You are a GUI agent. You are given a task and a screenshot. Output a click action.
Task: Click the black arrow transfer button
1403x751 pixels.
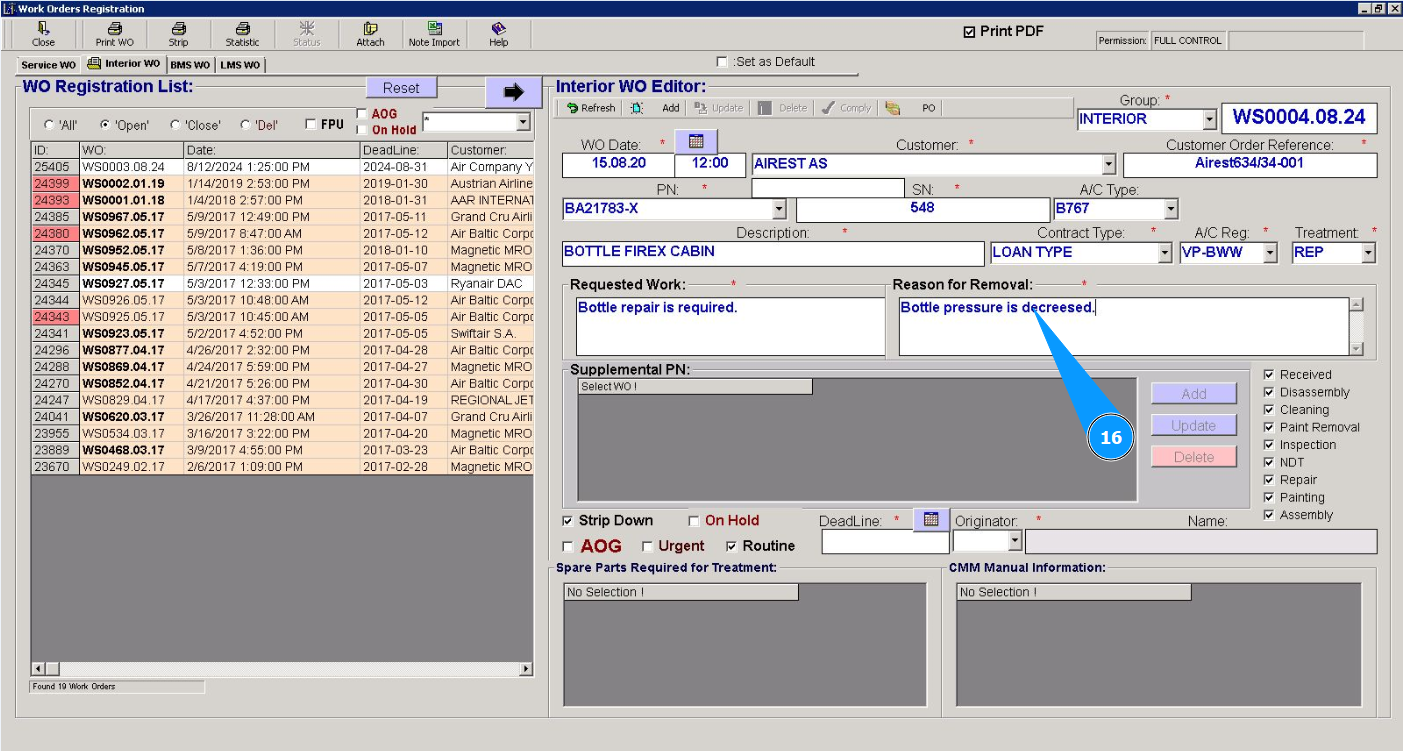(x=513, y=92)
